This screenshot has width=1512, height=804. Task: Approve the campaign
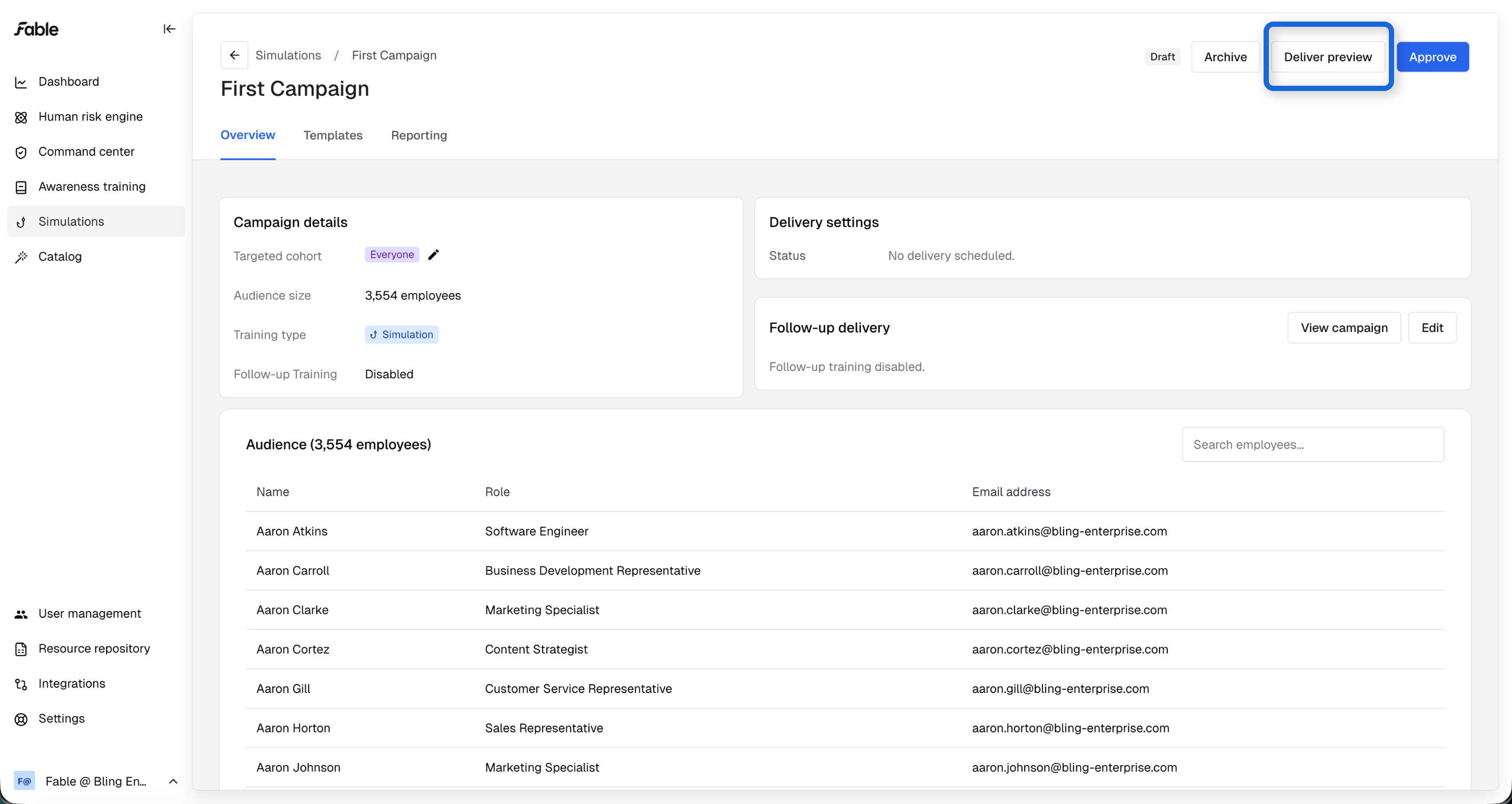1433,57
